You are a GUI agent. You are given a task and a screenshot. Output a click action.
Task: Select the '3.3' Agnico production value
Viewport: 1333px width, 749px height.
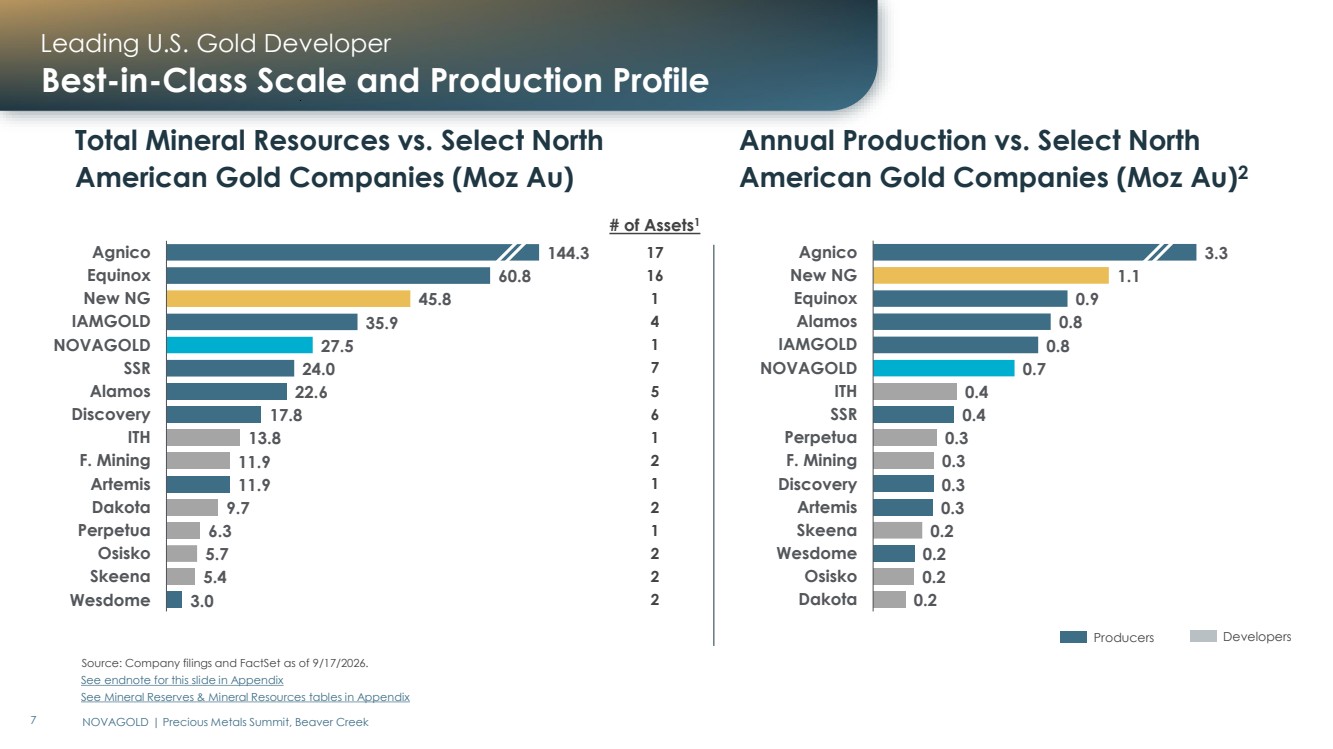(1216, 254)
